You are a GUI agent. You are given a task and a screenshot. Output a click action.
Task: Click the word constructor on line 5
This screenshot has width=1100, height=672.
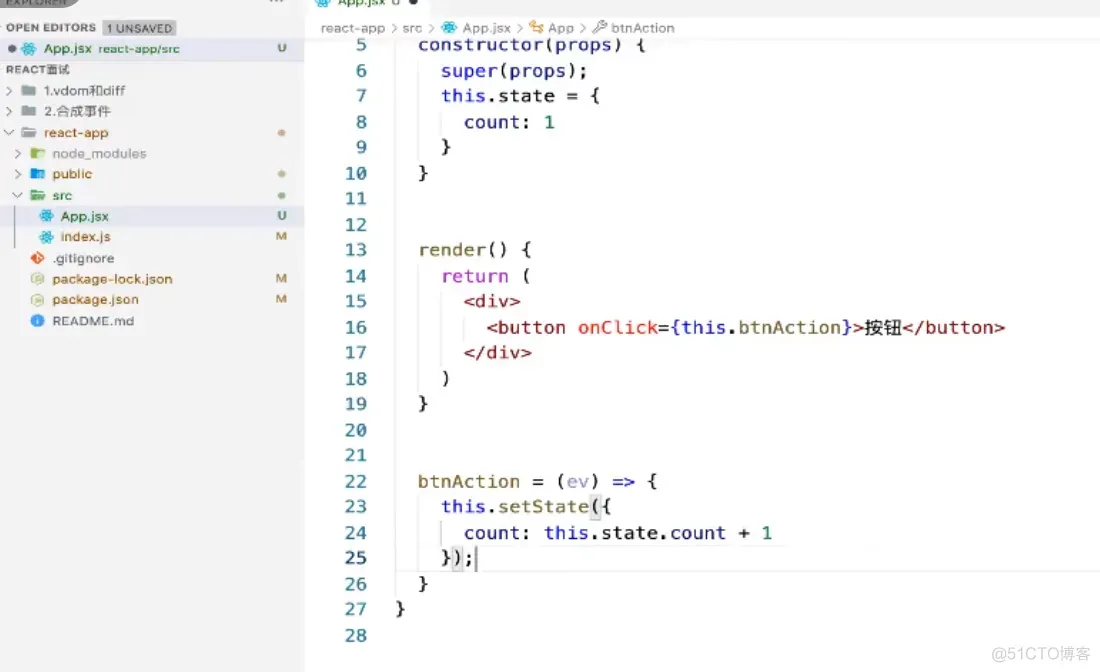pyautogui.click(x=481, y=45)
